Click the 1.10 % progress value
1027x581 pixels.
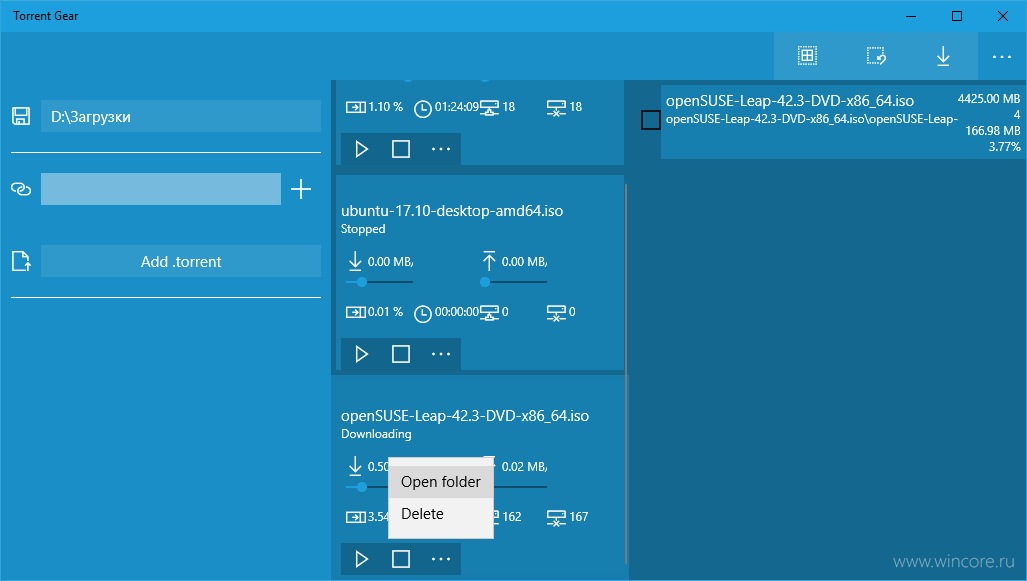[385, 107]
